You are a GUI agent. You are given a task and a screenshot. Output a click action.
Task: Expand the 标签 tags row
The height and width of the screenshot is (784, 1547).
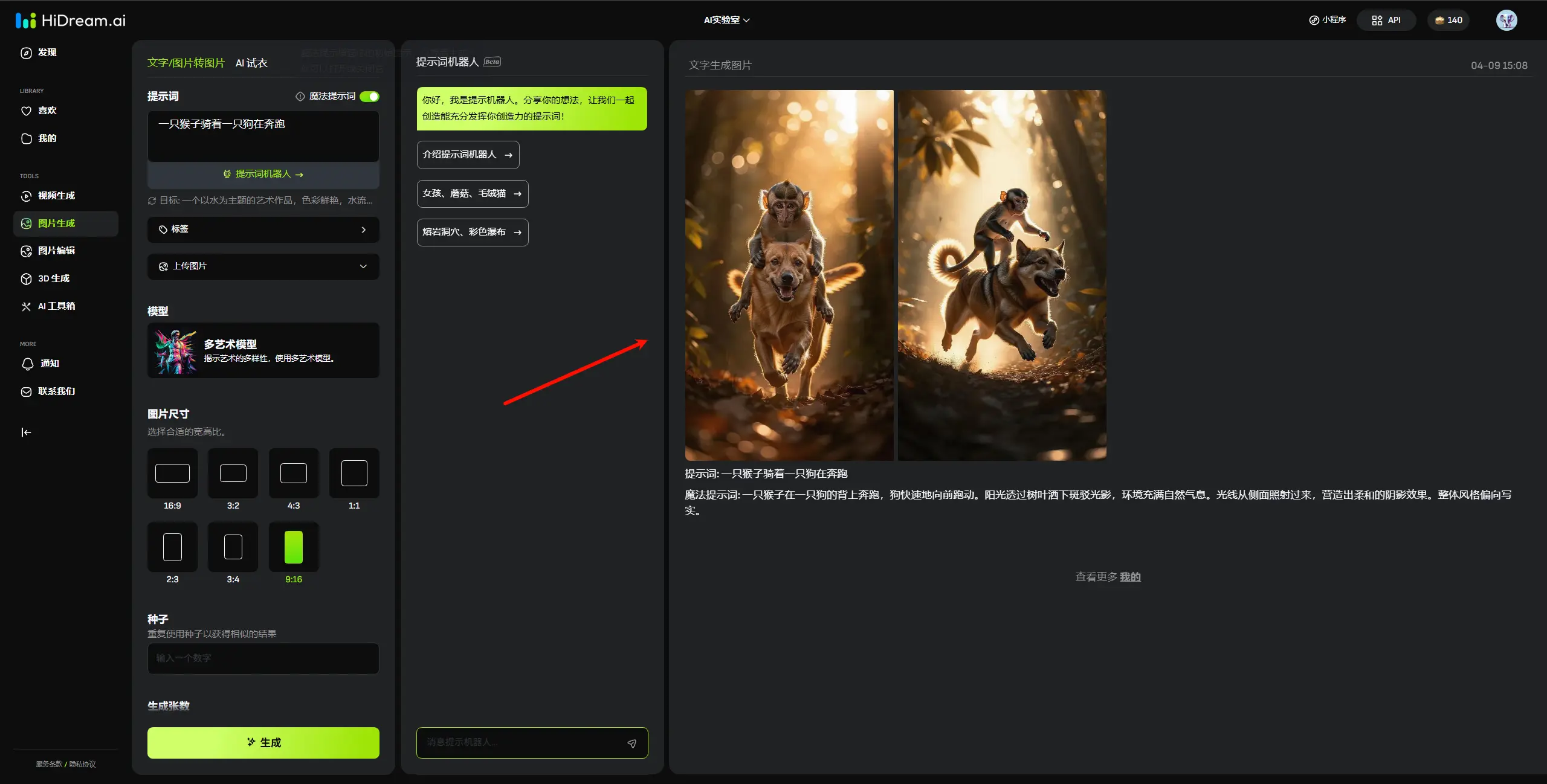[x=263, y=230]
